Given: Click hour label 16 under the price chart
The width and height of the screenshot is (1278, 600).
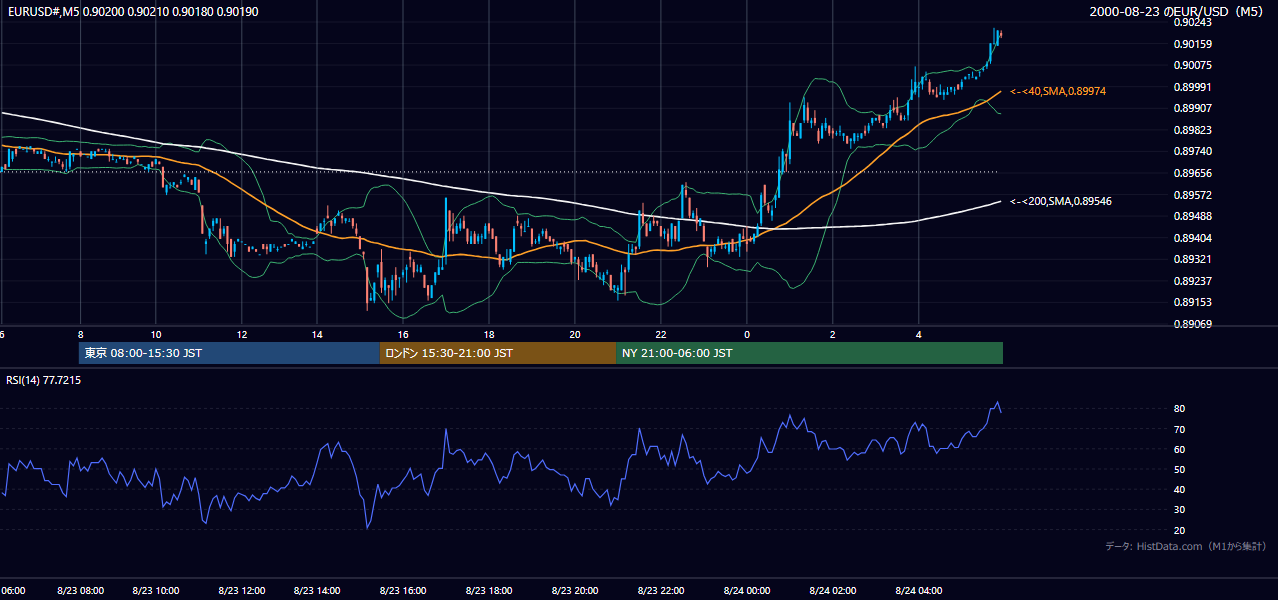Looking at the screenshot, I should 402,334.
